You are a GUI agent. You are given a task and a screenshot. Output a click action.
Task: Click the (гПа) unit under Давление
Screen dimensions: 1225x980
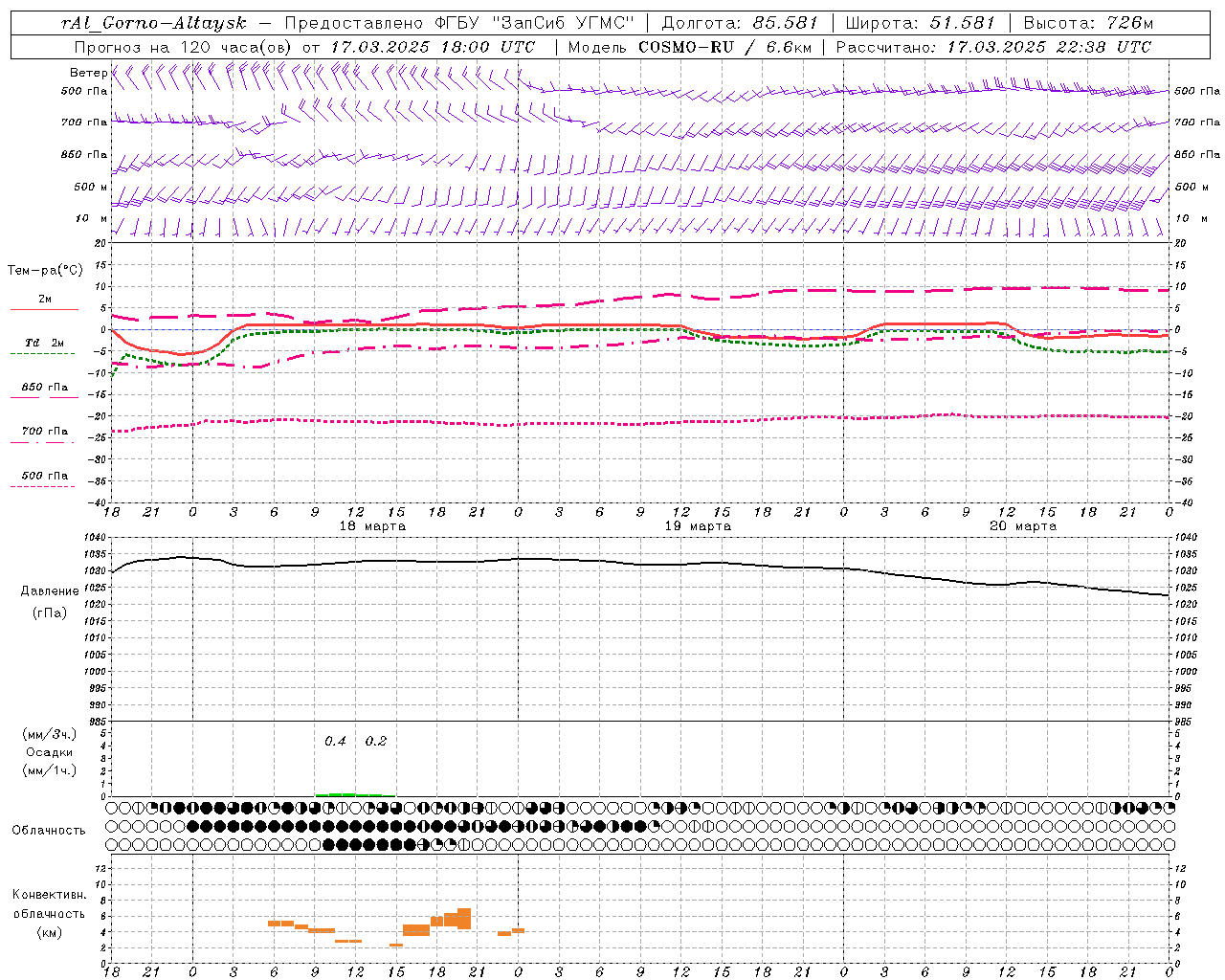tap(50, 613)
